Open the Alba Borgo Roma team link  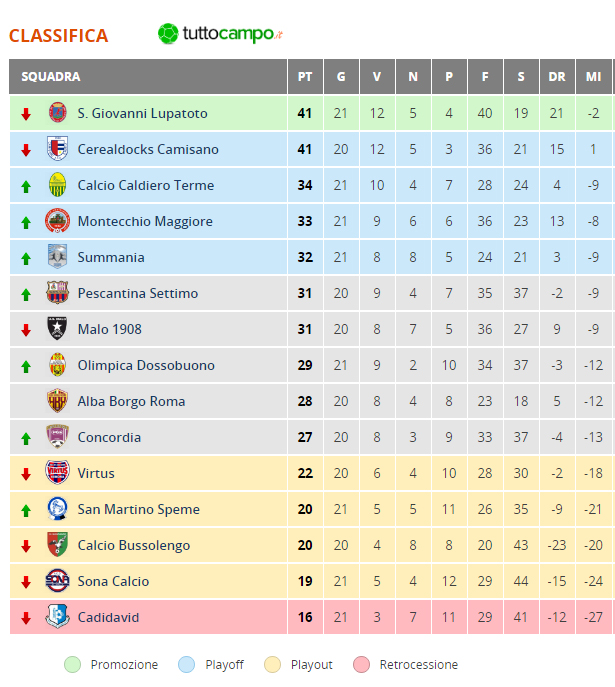pyautogui.click(x=131, y=401)
